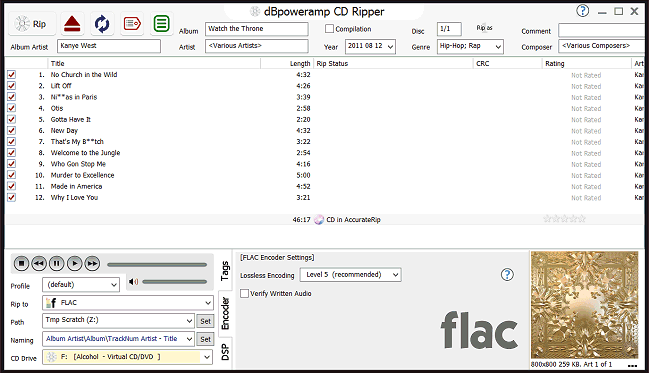Start ripping with the Rip button
The height and width of the screenshot is (373, 649).
click(x=32, y=24)
